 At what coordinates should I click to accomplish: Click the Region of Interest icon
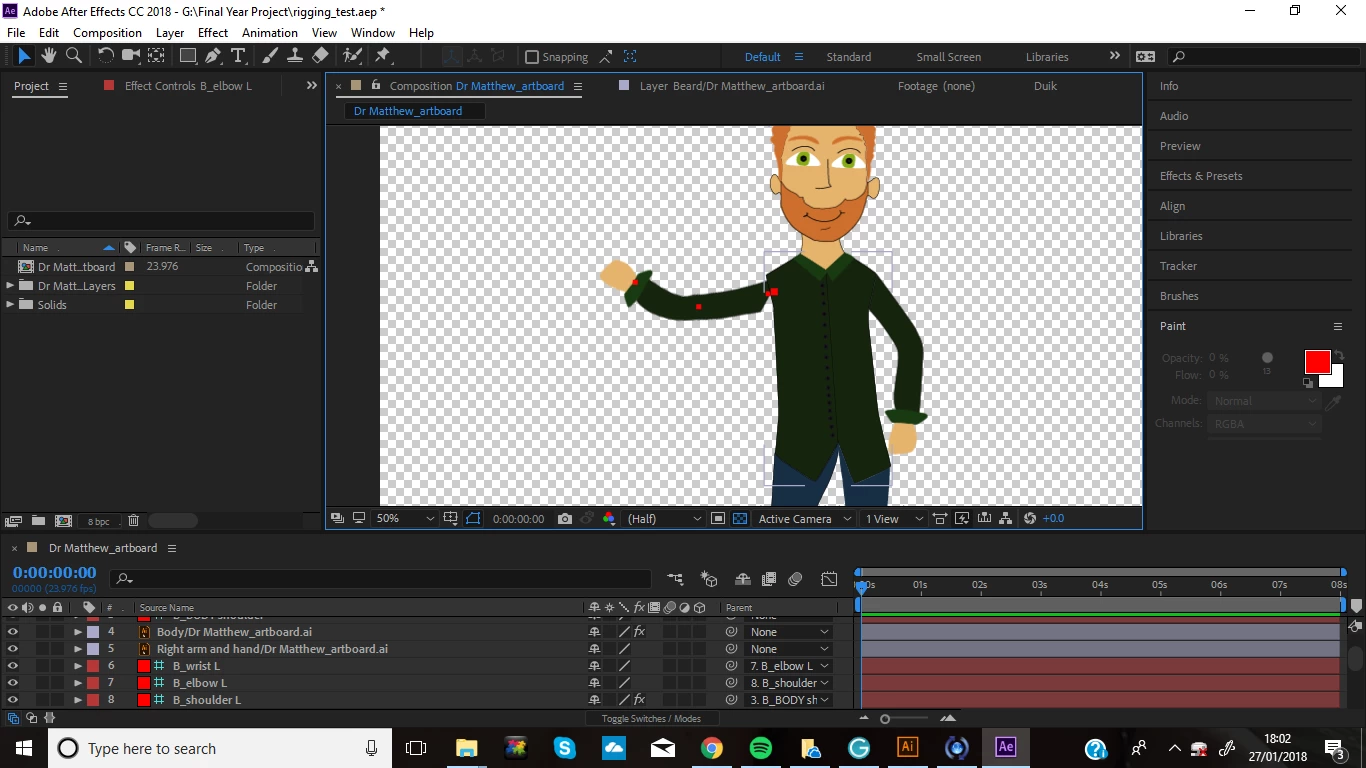[718, 519]
